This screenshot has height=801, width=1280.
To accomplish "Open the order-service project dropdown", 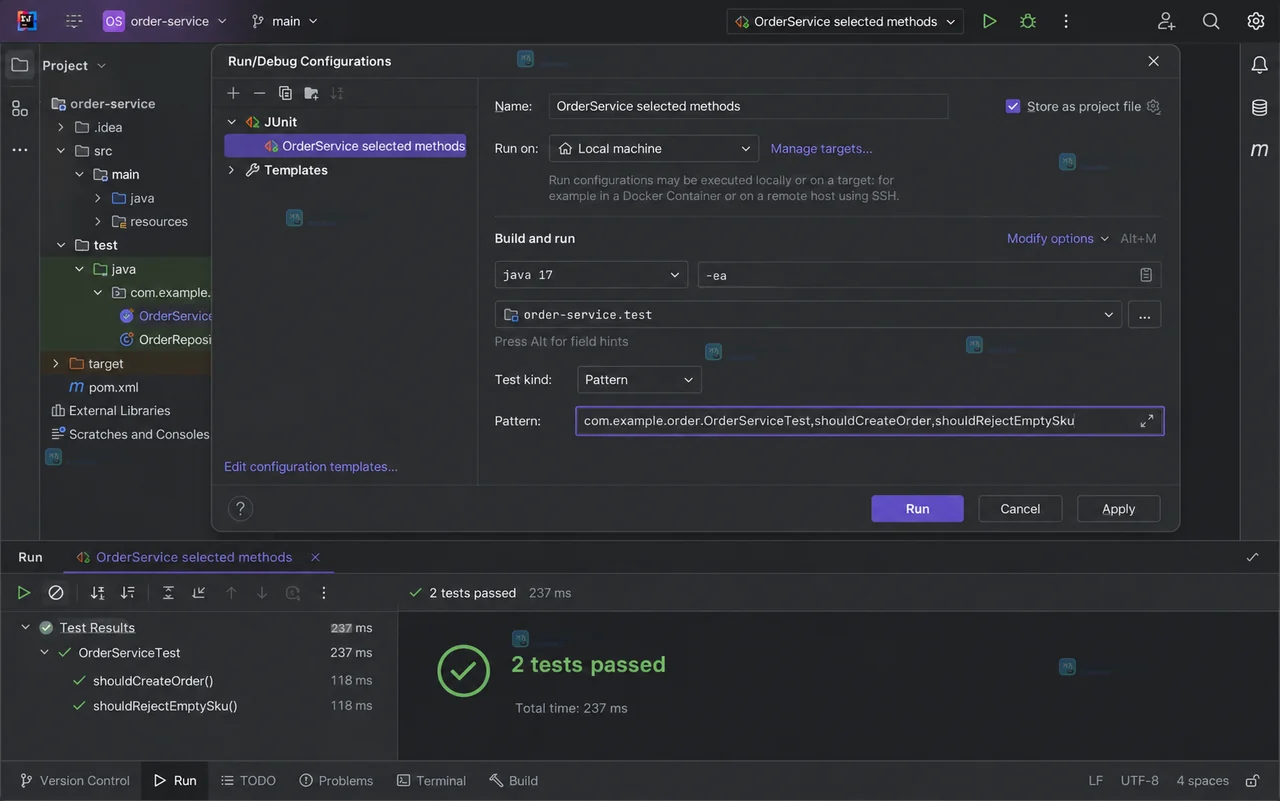I will point(166,21).
